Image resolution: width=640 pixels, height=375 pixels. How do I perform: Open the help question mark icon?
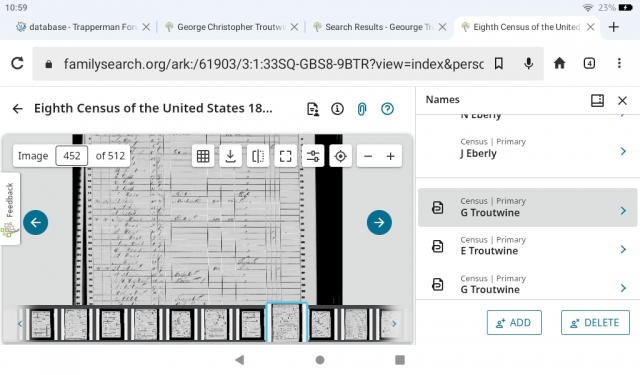(x=387, y=109)
